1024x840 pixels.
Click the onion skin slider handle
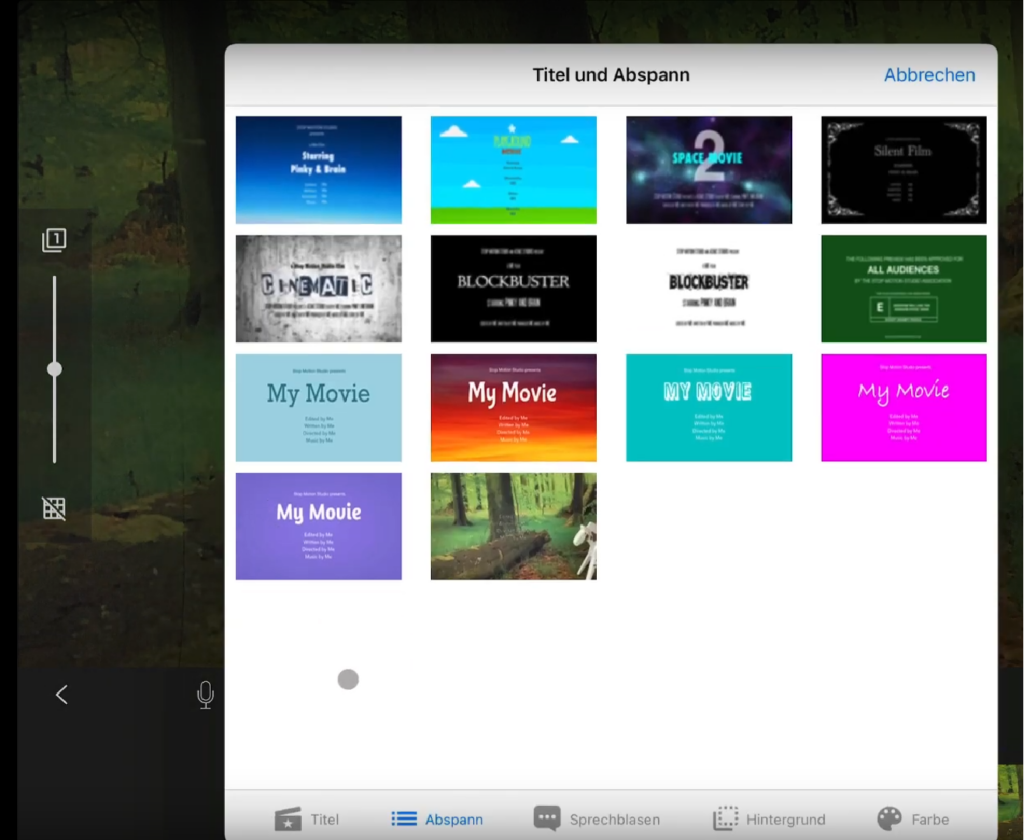[x=54, y=369]
